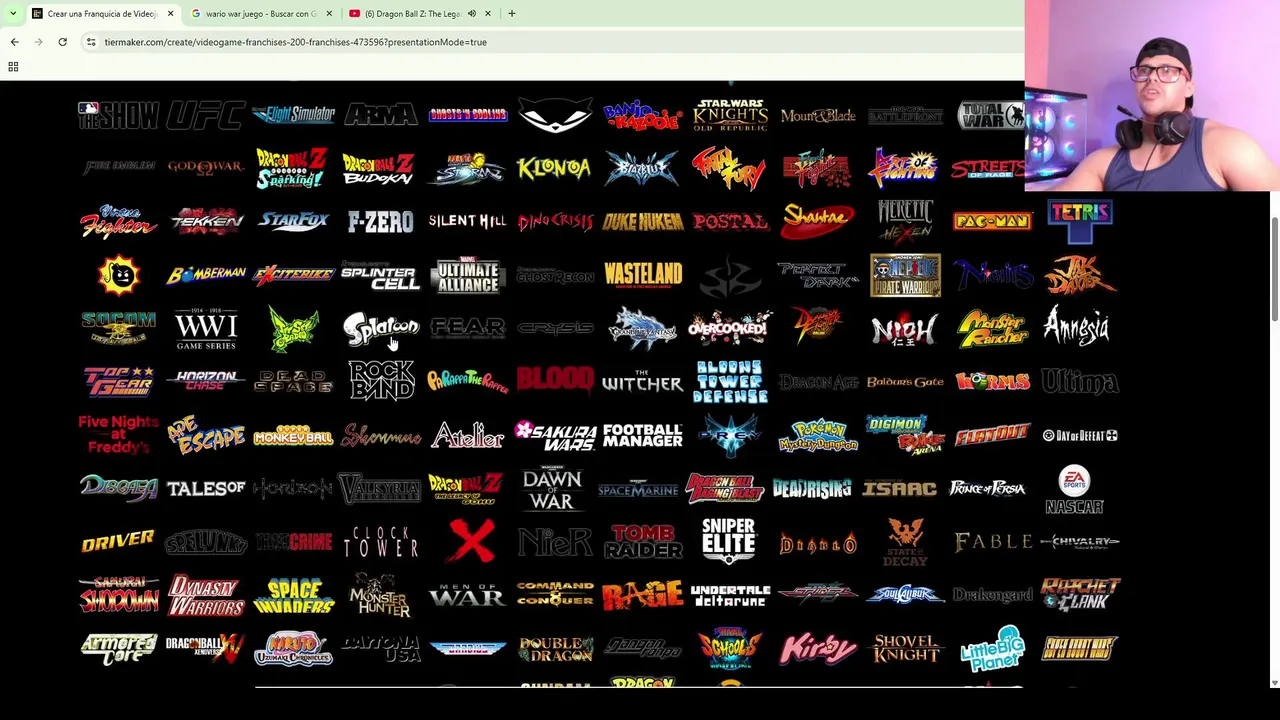Click the Fable logo
This screenshot has height=720, width=1280.
tap(992, 542)
